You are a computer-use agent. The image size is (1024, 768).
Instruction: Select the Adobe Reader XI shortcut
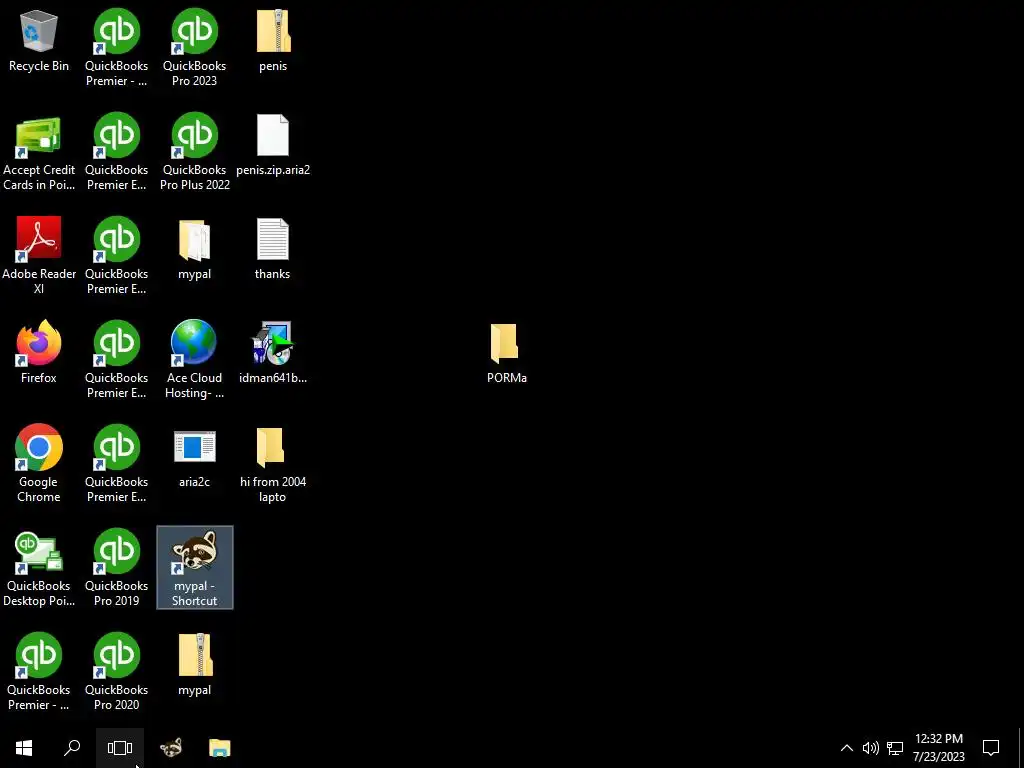[39, 255]
